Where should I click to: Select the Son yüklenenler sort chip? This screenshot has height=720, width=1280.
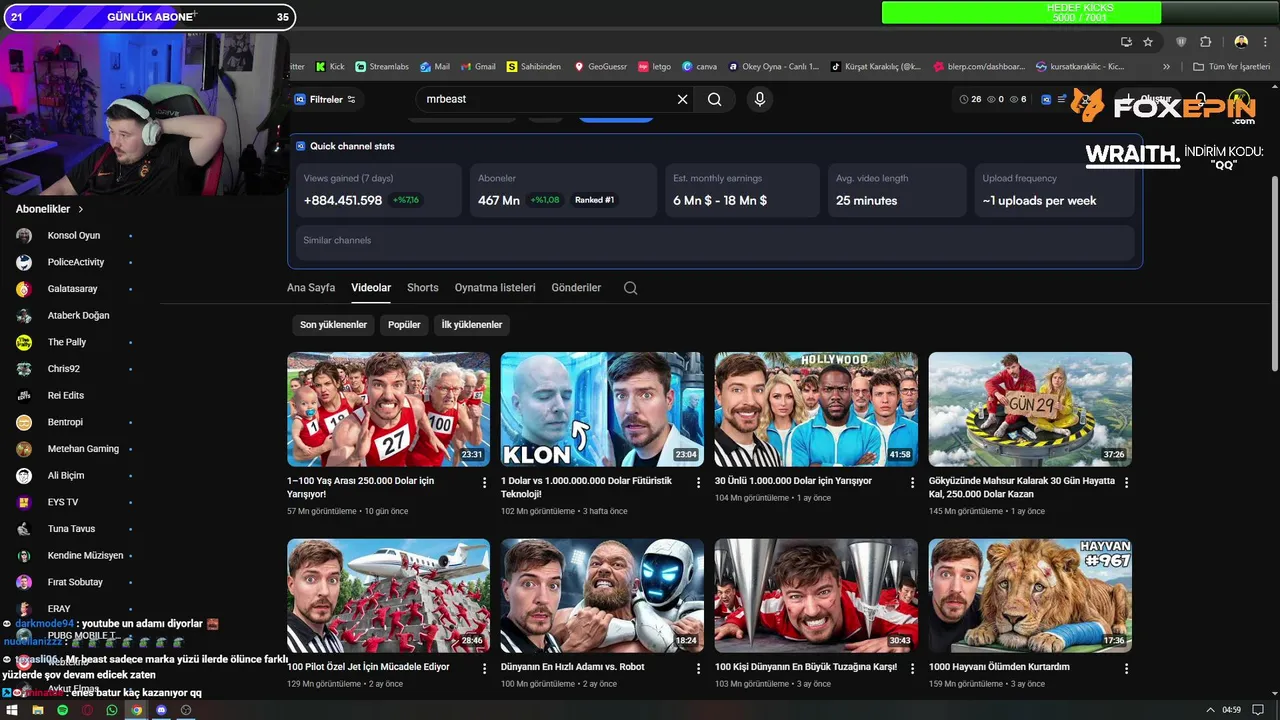point(333,325)
